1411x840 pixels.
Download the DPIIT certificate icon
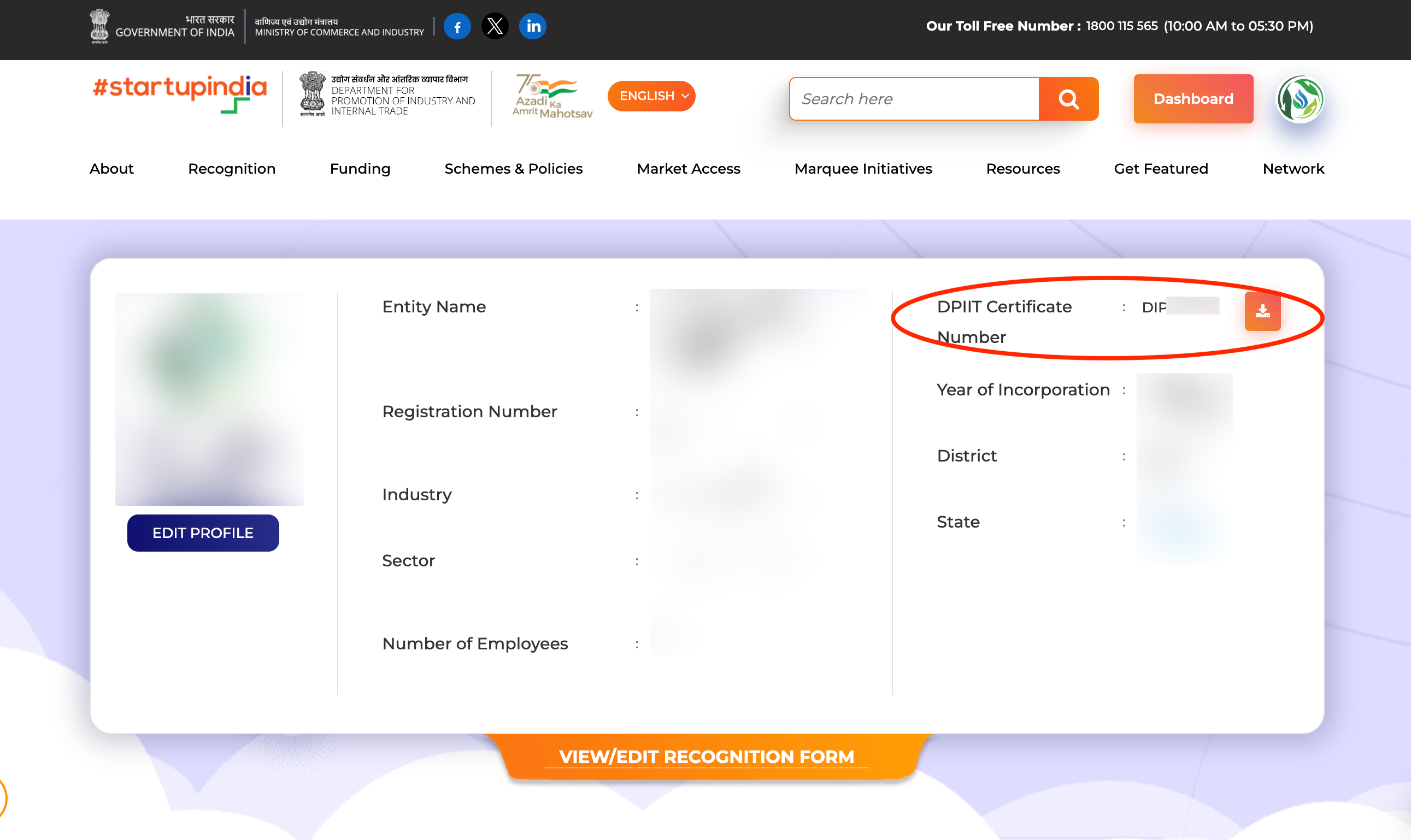click(x=1262, y=311)
